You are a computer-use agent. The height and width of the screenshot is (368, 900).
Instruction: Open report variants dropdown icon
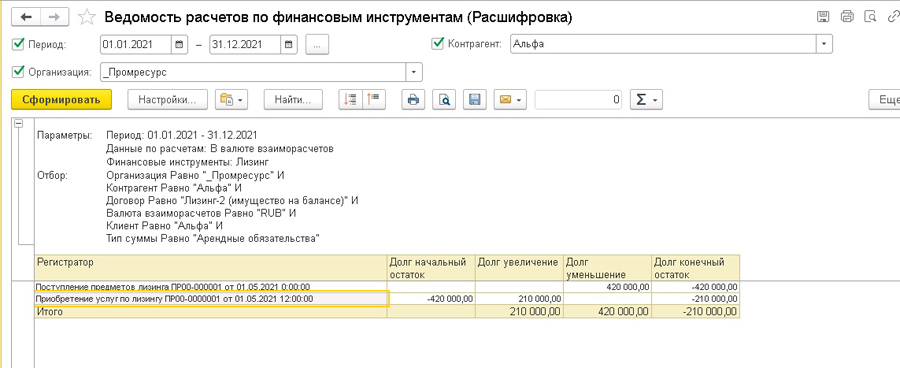(x=231, y=99)
